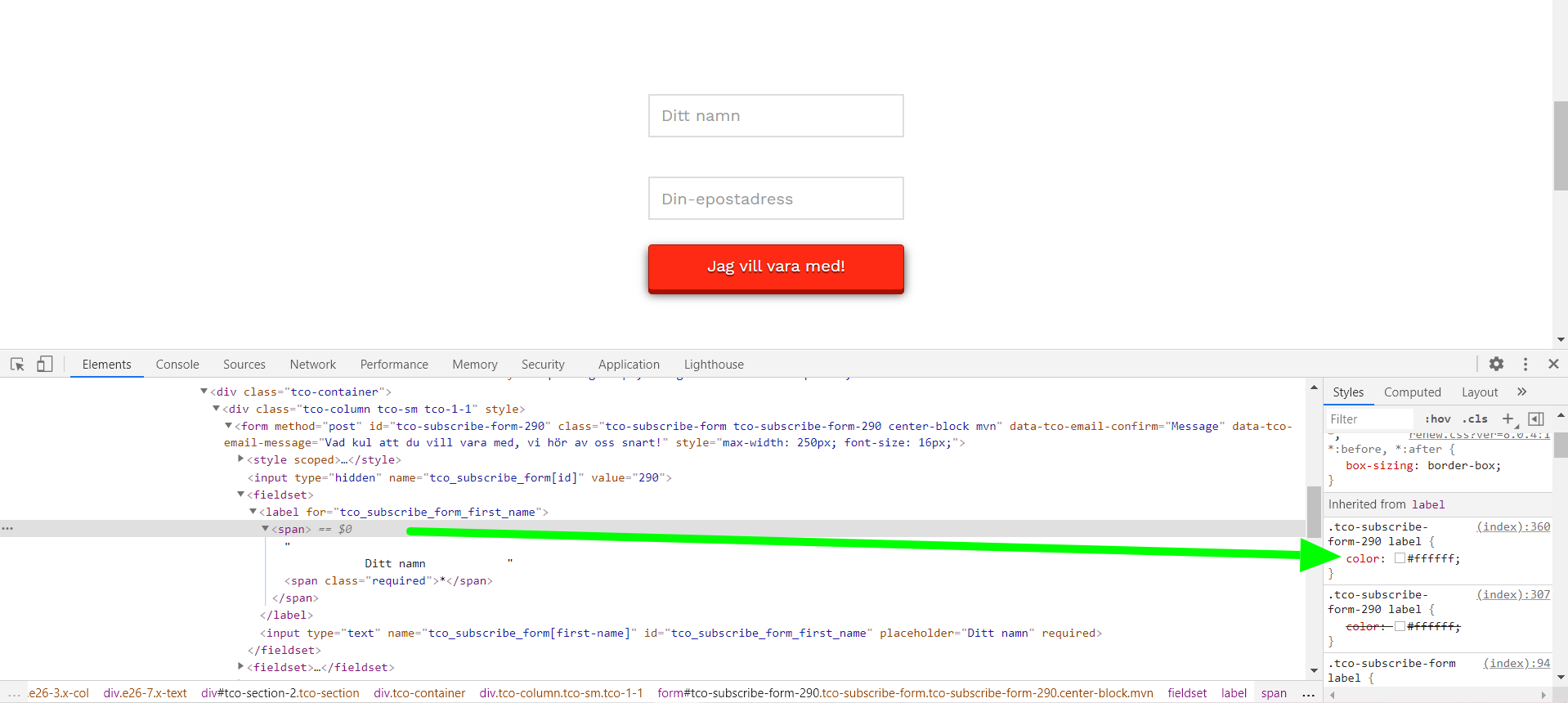Screen dimensions: 1568x703
Task: Select the Elements tab
Action: point(107,365)
